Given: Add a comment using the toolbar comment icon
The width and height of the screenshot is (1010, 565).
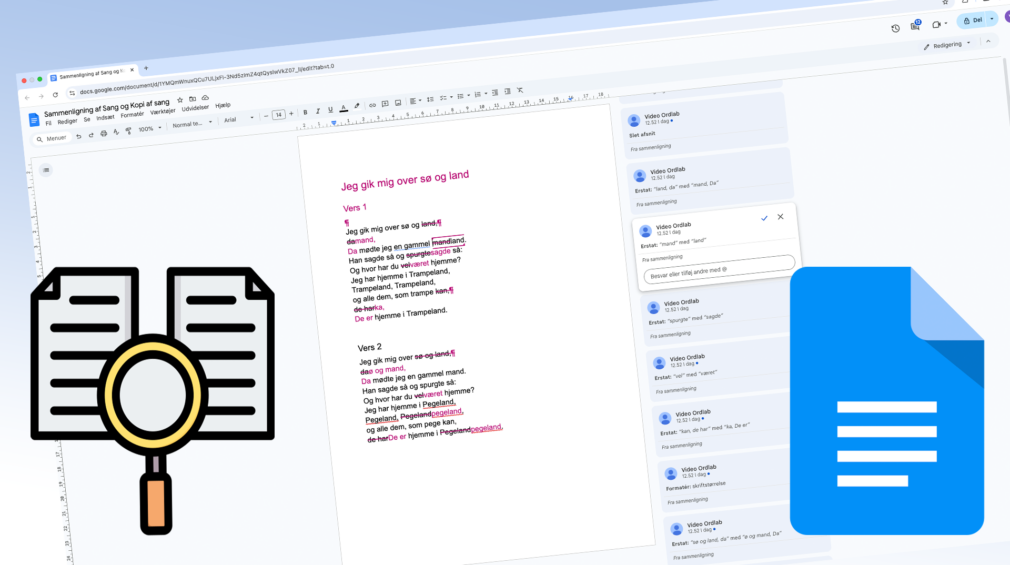Looking at the screenshot, I should tap(385, 104).
